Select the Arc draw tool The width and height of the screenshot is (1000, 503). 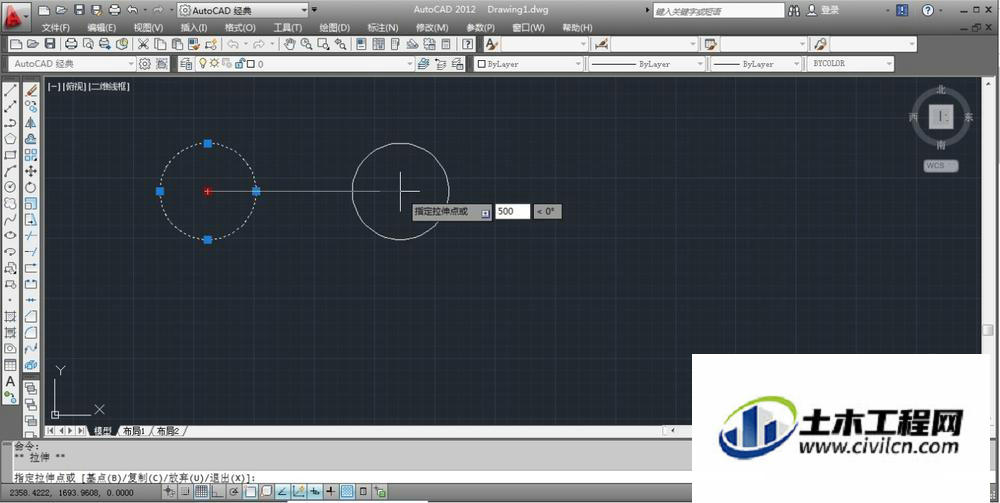tap(10, 171)
